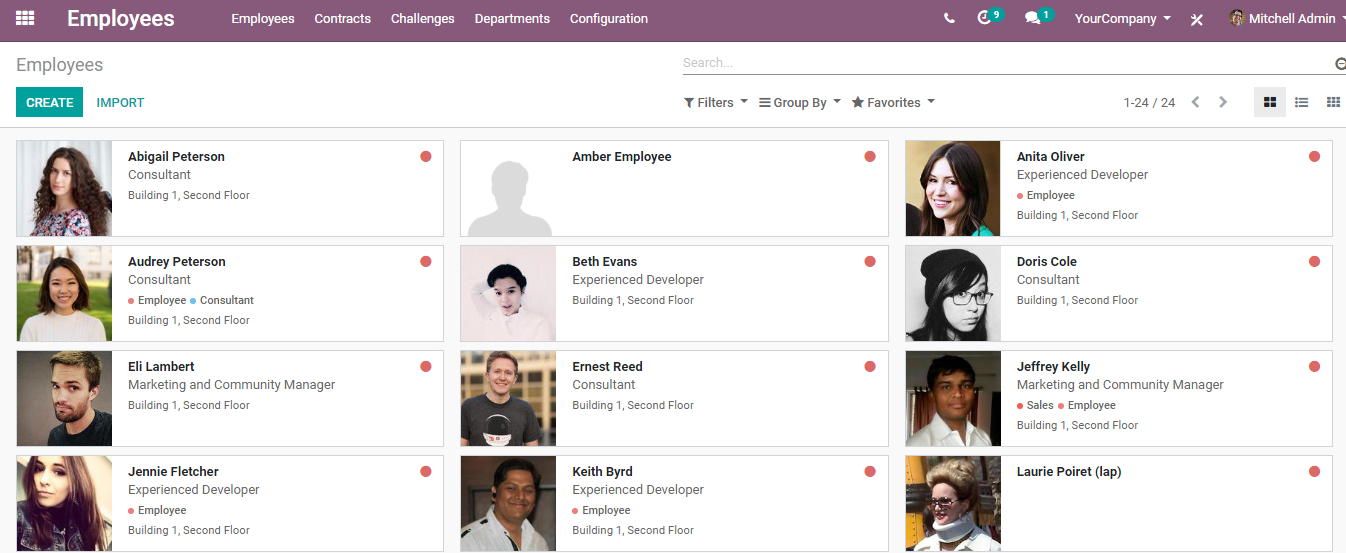Click the CREATE button
The image size is (1346, 553).
(x=49, y=102)
